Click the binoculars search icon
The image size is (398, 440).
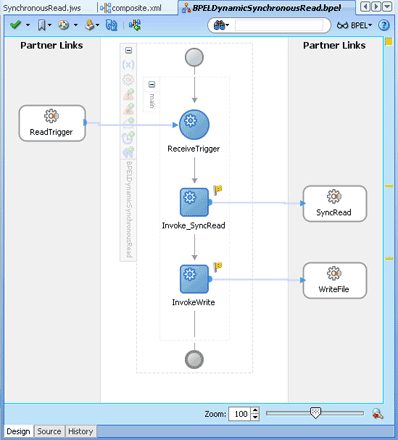click(x=219, y=25)
